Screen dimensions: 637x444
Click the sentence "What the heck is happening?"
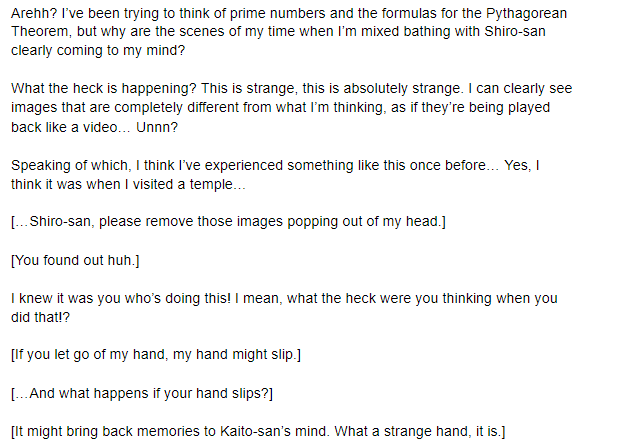pos(104,89)
